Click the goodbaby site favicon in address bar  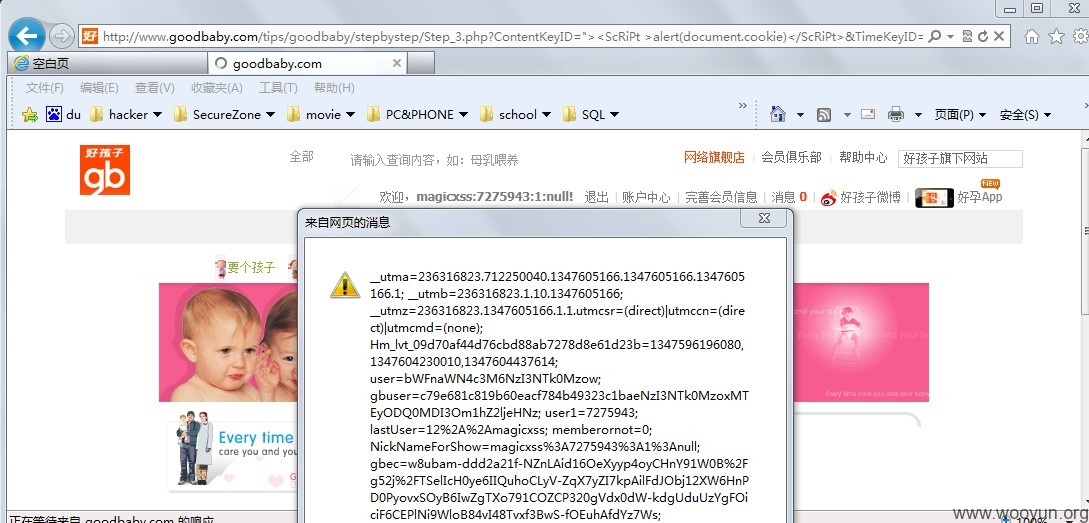pos(89,36)
